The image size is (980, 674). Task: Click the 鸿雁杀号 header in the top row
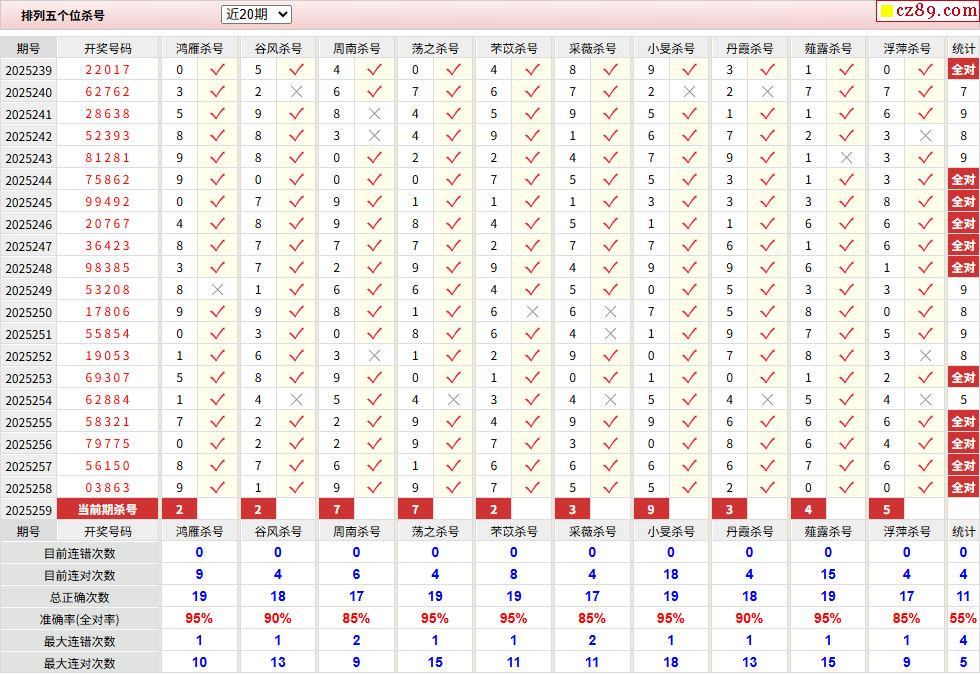pyautogui.click(x=199, y=48)
